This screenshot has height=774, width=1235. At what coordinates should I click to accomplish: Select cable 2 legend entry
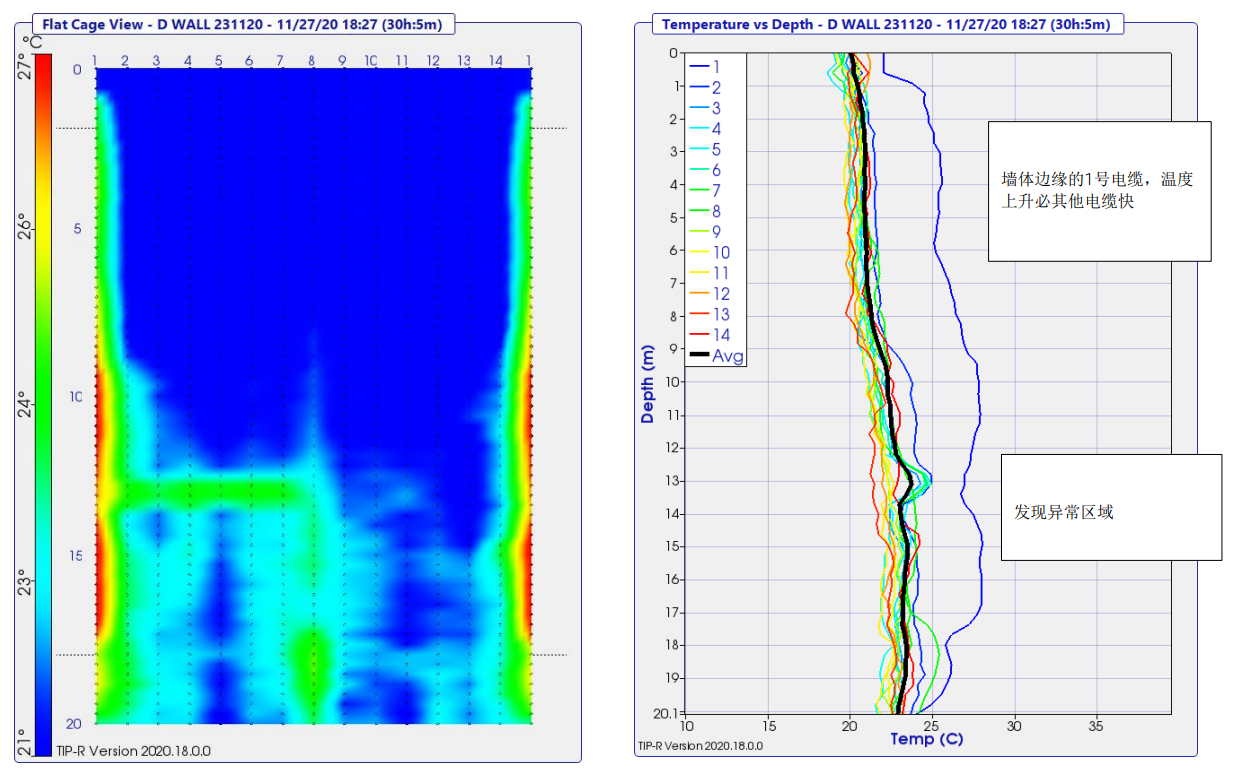[x=716, y=87]
